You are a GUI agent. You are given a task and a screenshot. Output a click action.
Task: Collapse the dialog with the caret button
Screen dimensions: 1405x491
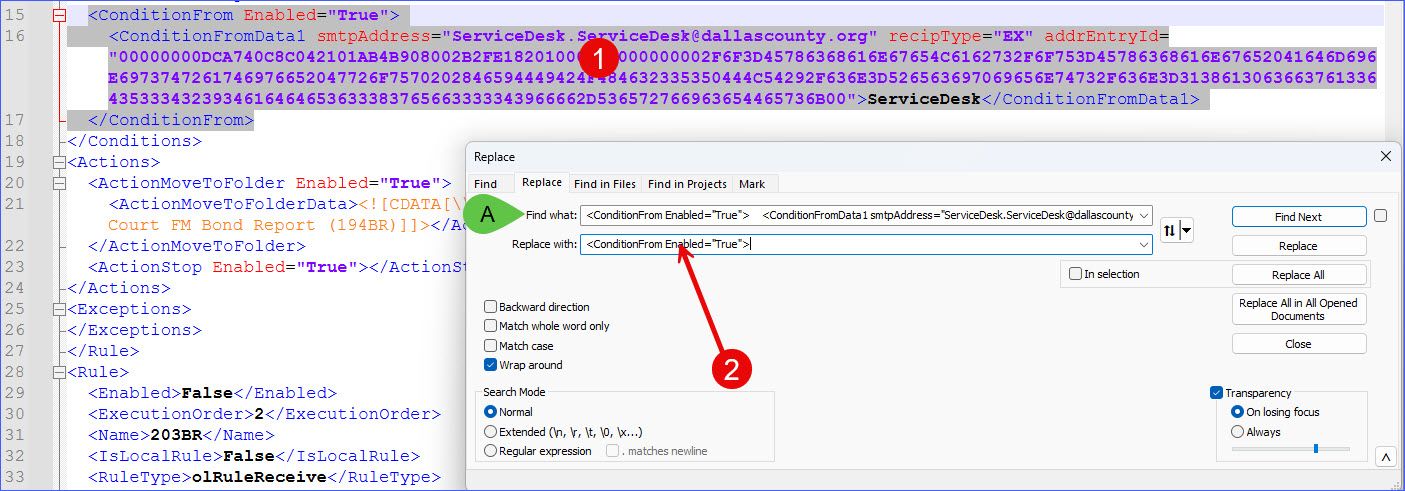tap(1385, 457)
